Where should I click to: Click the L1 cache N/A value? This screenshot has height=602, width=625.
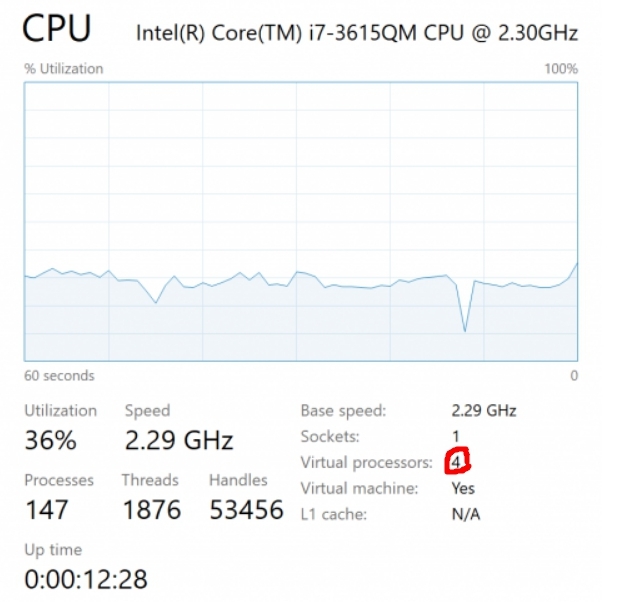click(466, 514)
